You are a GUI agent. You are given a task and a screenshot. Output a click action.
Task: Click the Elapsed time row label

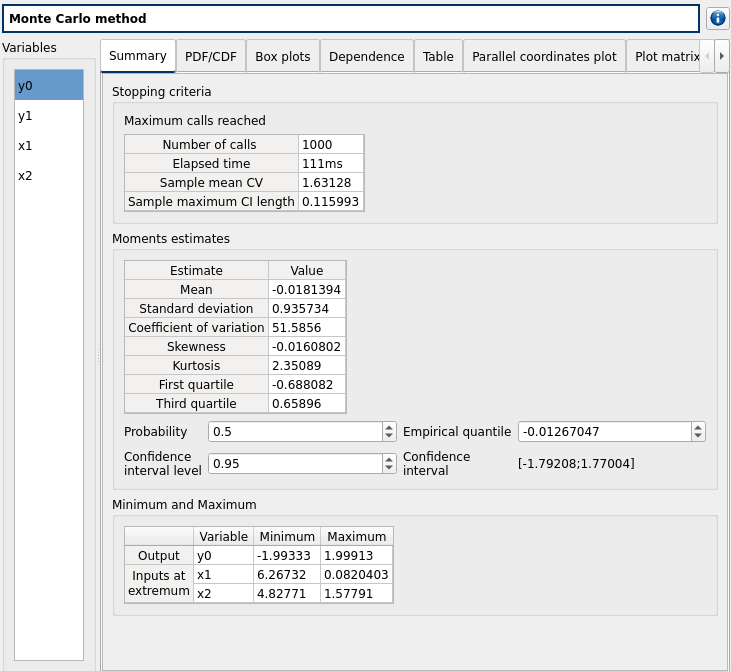(211, 164)
